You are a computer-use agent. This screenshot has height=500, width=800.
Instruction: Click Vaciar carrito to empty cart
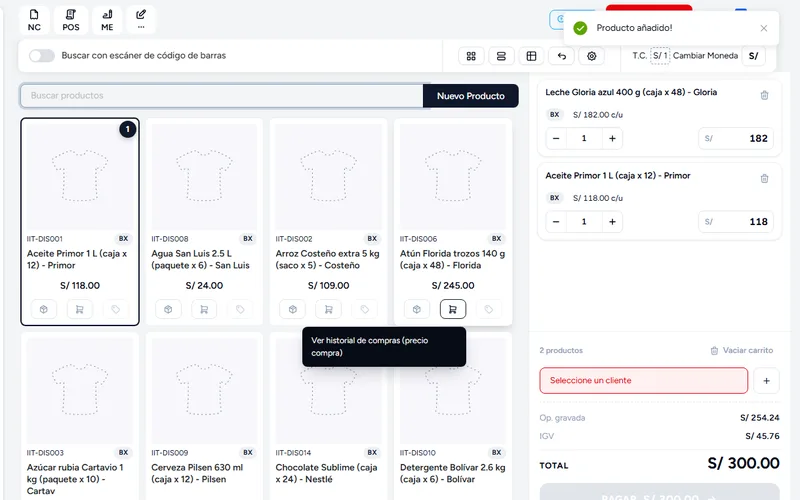click(x=742, y=351)
